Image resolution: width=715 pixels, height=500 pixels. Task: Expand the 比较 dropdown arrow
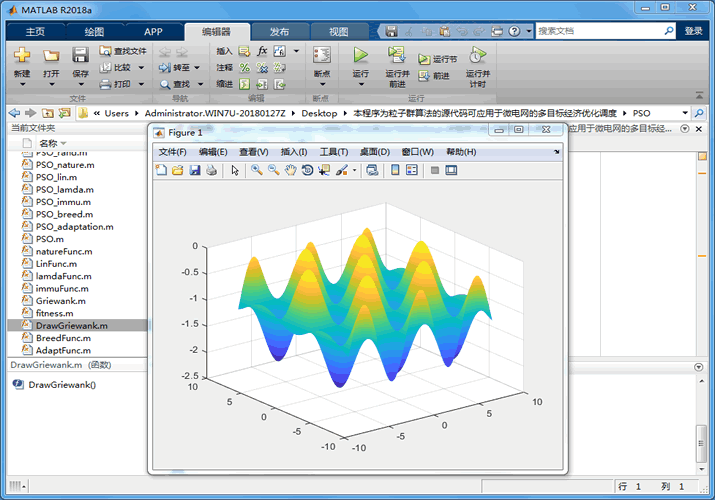pyautogui.click(x=141, y=68)
